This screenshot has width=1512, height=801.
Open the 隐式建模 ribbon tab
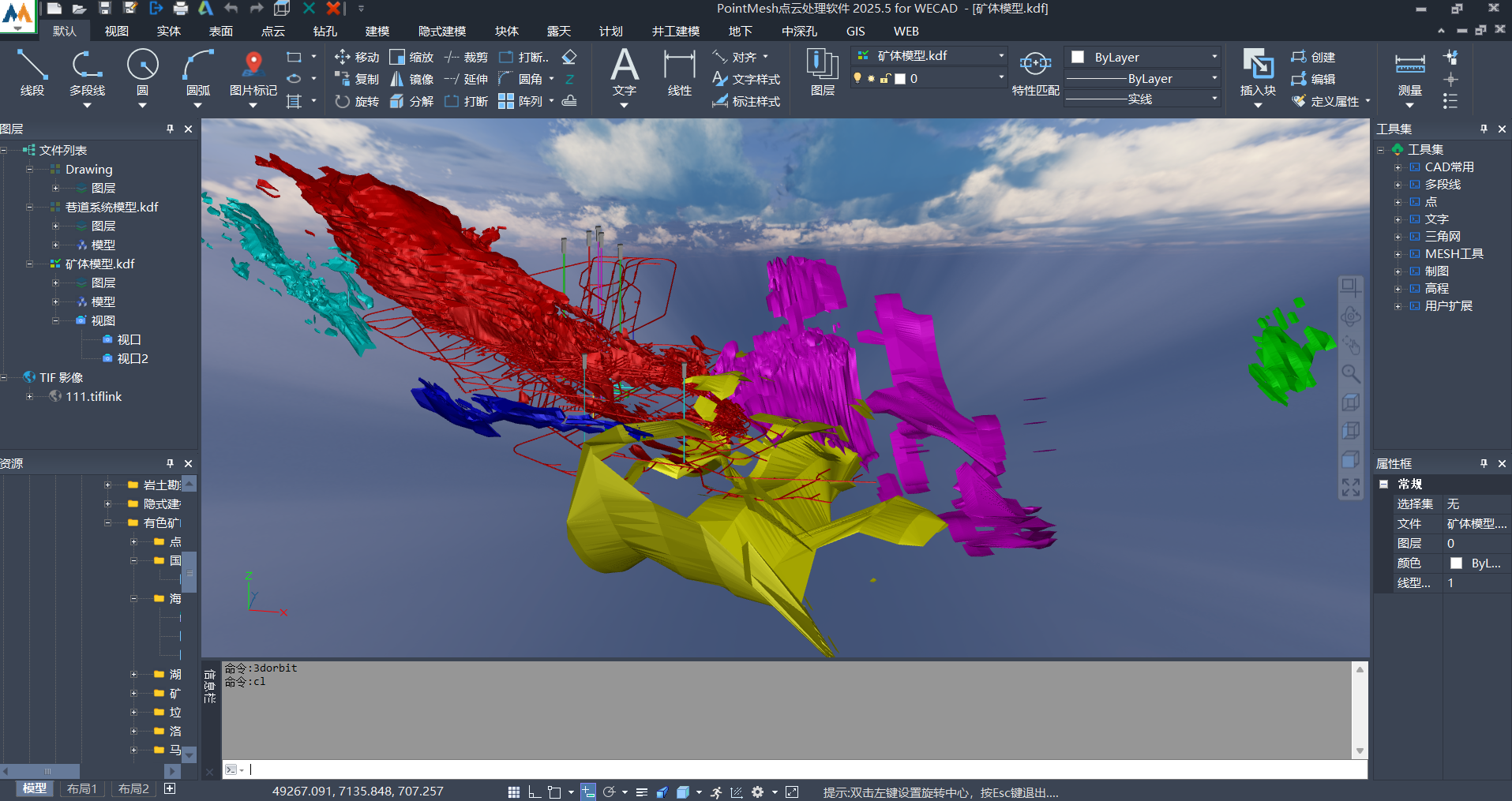point(441,31)
